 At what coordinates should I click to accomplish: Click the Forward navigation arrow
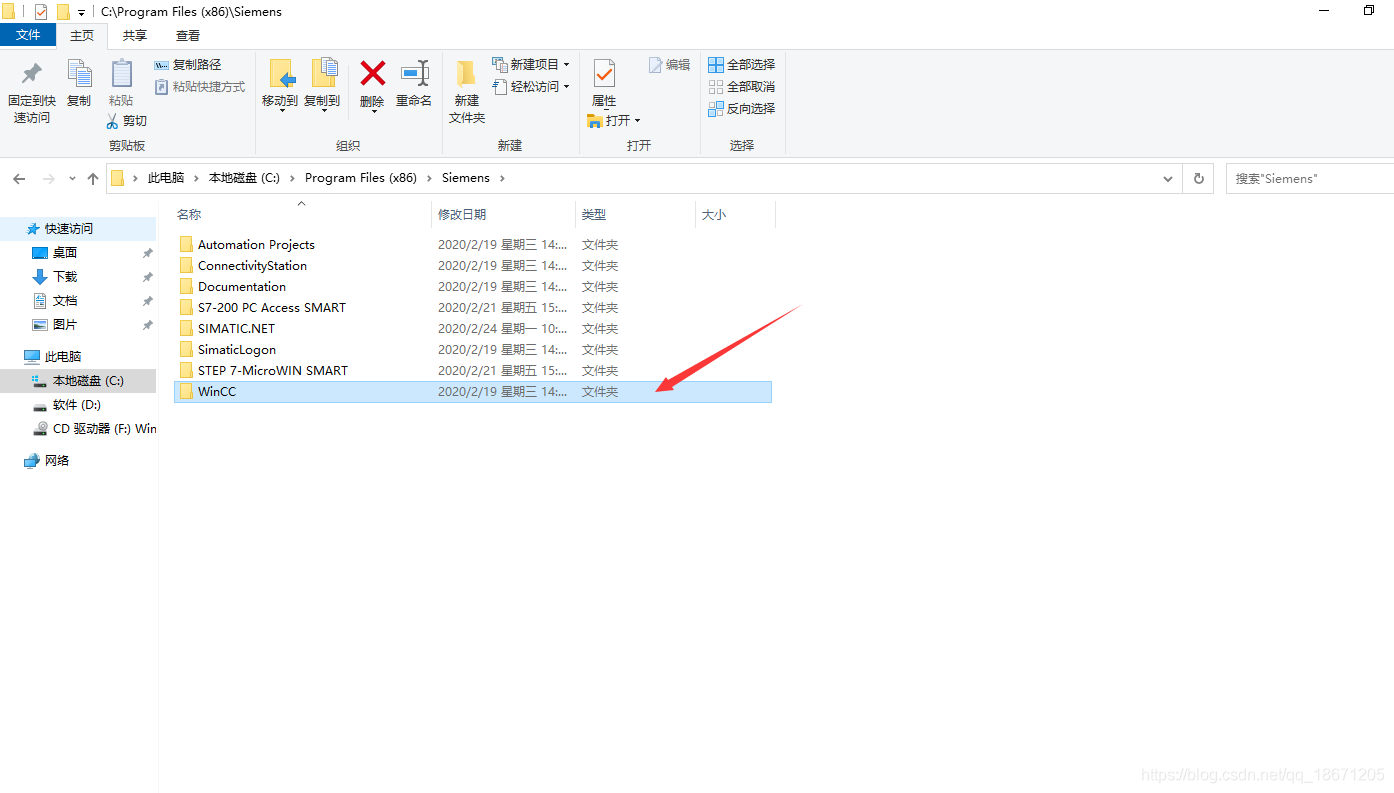[x=48, y=178]
